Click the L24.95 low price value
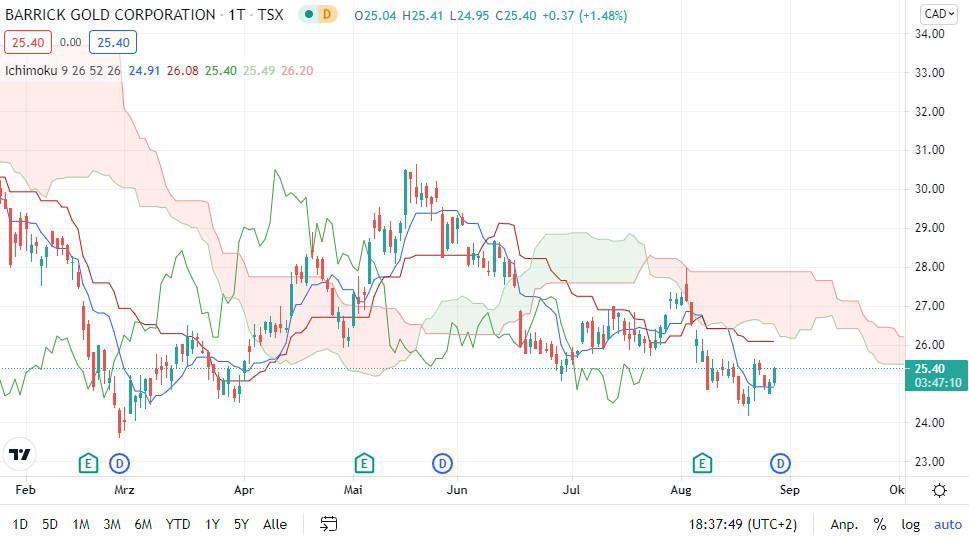 470,15
